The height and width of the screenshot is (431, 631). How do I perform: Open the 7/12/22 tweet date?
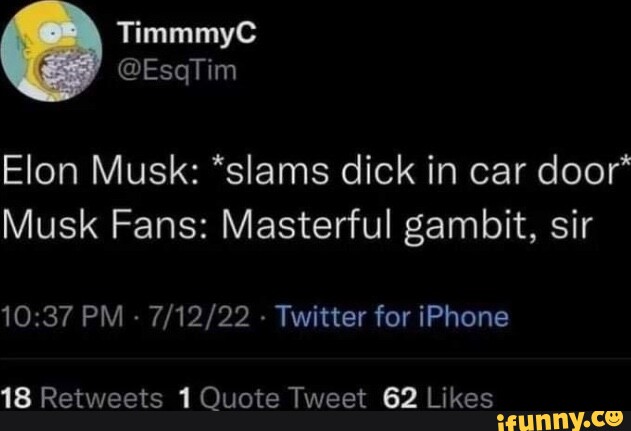199,317
